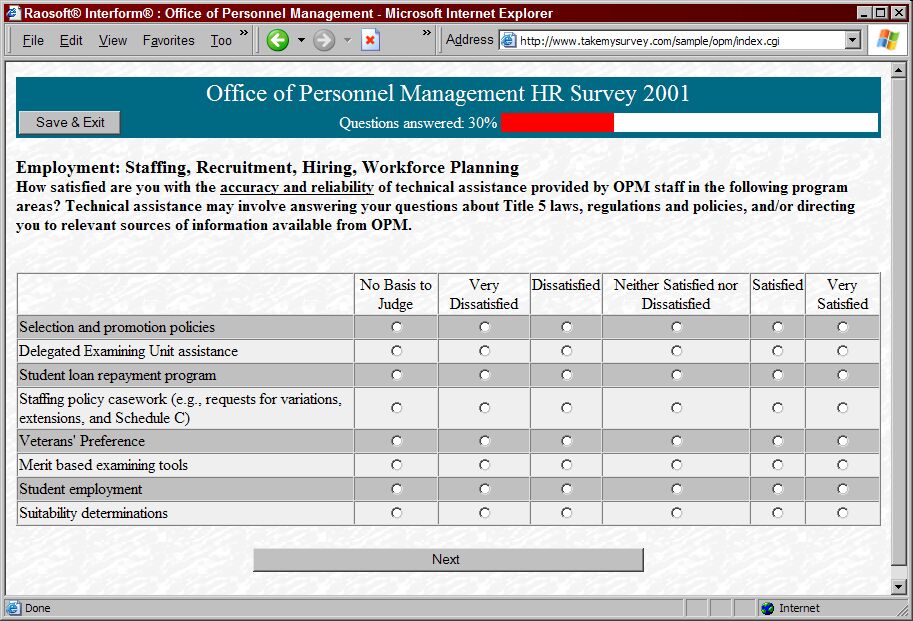Select Satisfied for Student employment
913x621 pixels.
coord(777,489)
